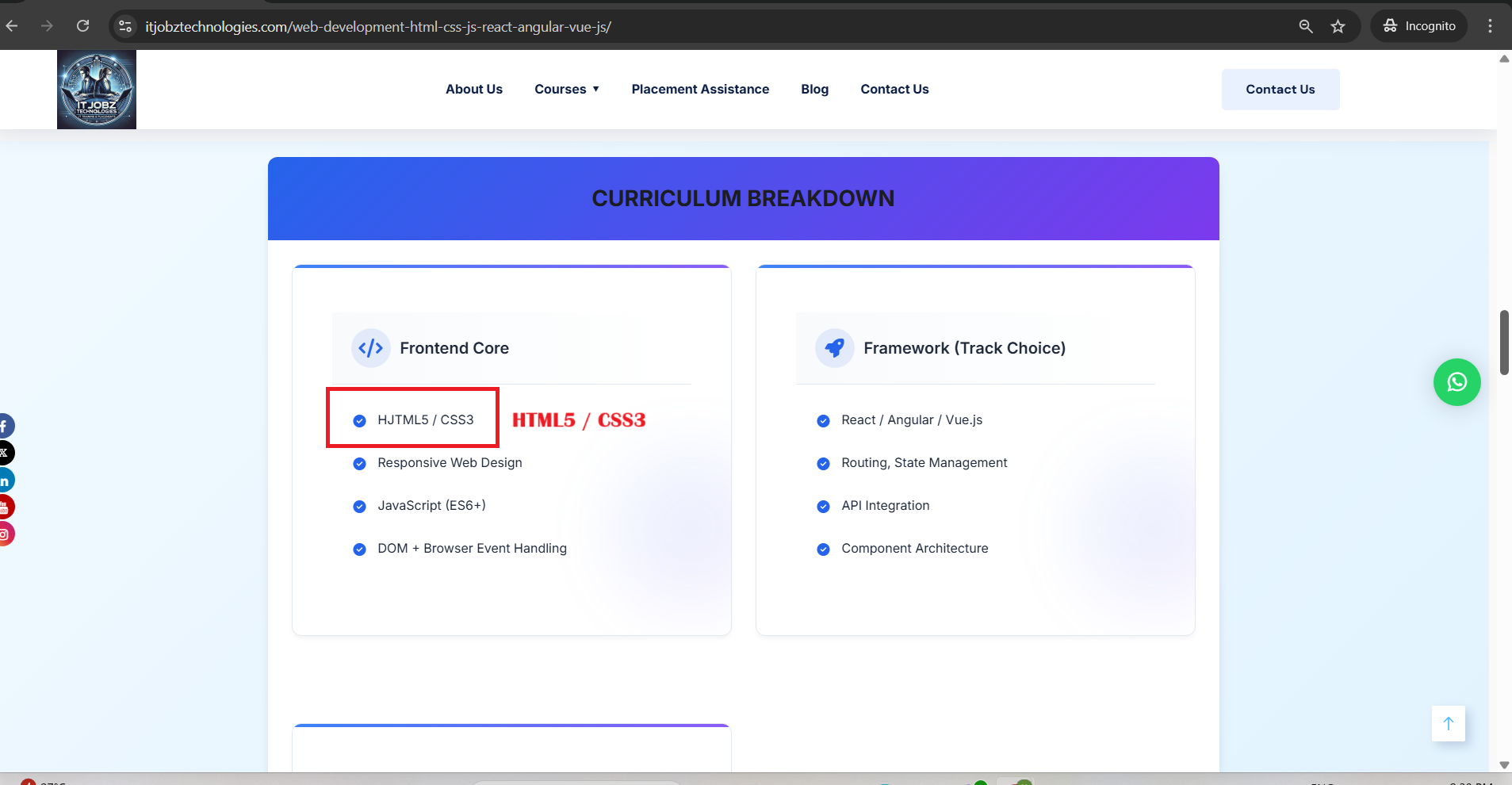This screenshot has height=785, width=1512.
Task: Click checkmark beside React / Angular / Vue.js
Action: point(823,421)
